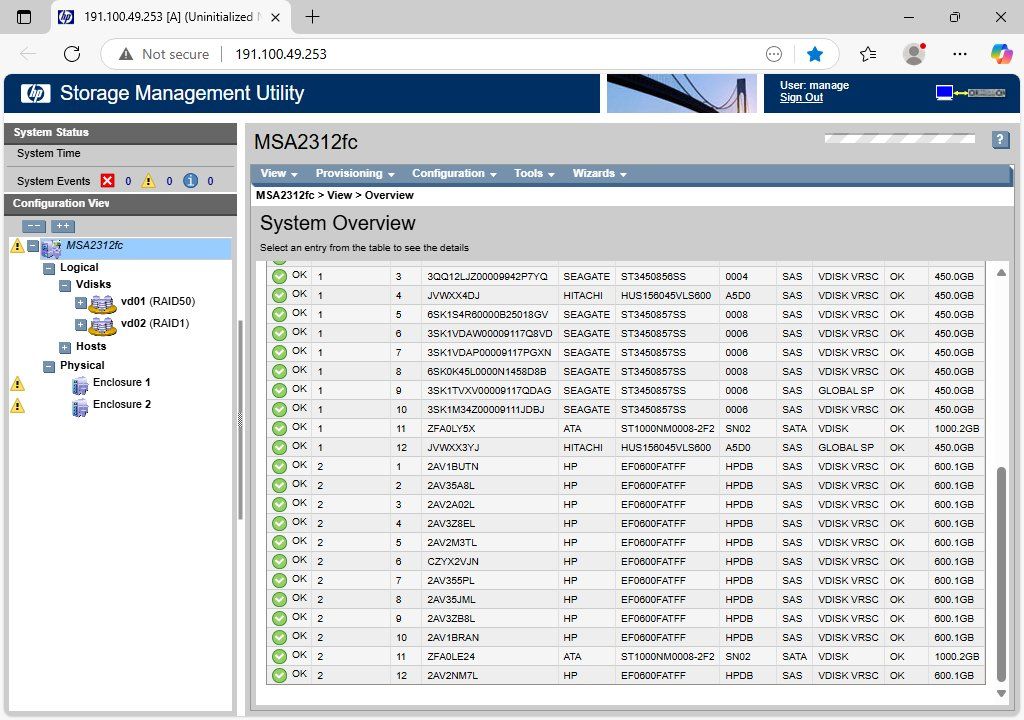The height and width of the screenshot is (720, 1024).
Task: Click the Sign Out link
Action: point(801,97)
